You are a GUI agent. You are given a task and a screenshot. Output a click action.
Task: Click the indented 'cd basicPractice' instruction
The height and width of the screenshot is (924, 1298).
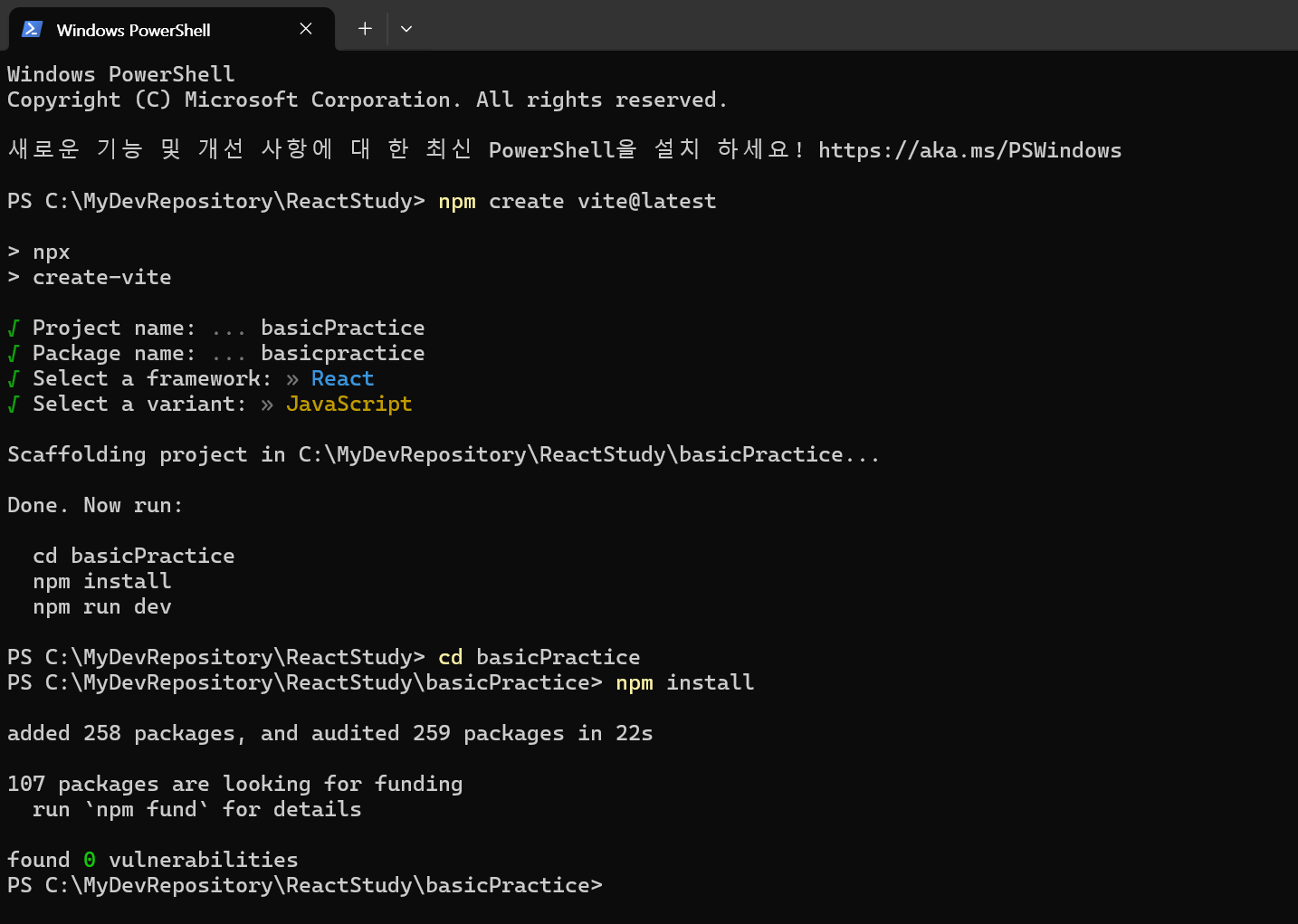tap(134, 556)
